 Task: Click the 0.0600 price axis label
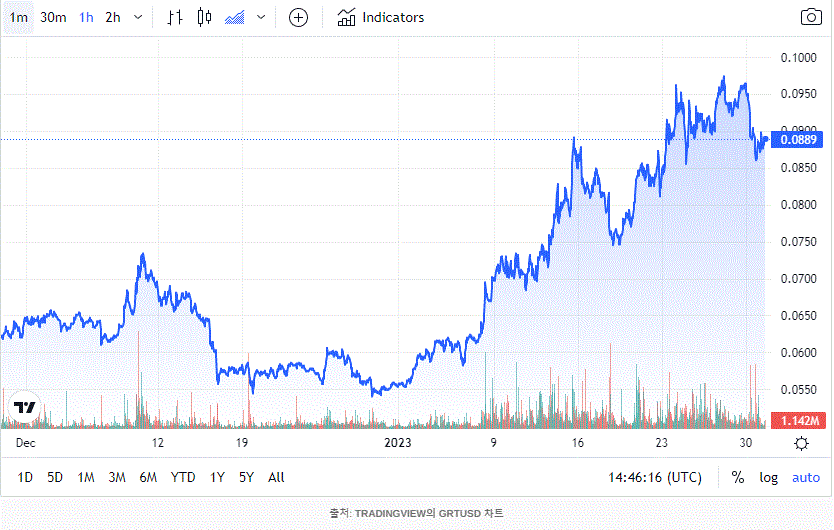(798, 353)
